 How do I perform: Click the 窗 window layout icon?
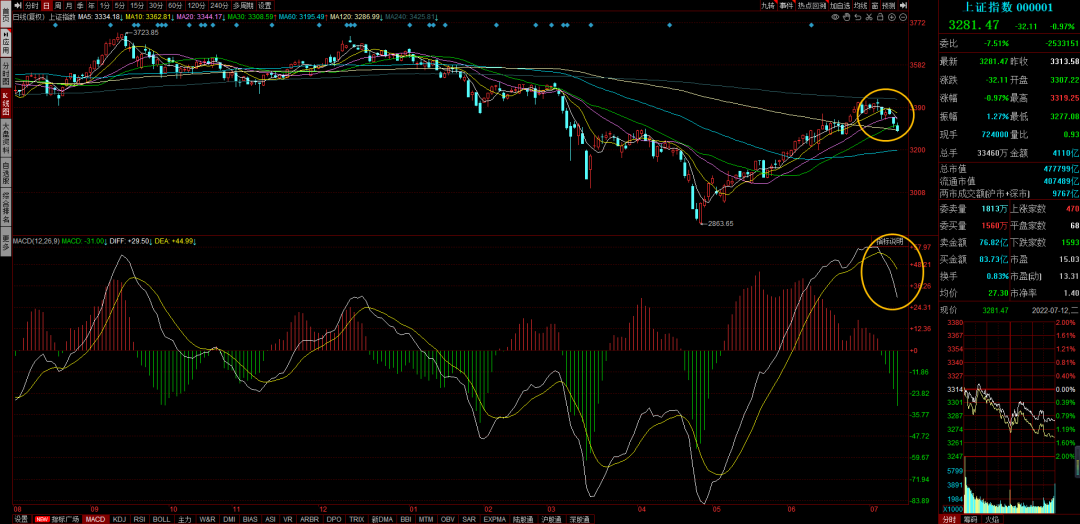coord(876,5)
